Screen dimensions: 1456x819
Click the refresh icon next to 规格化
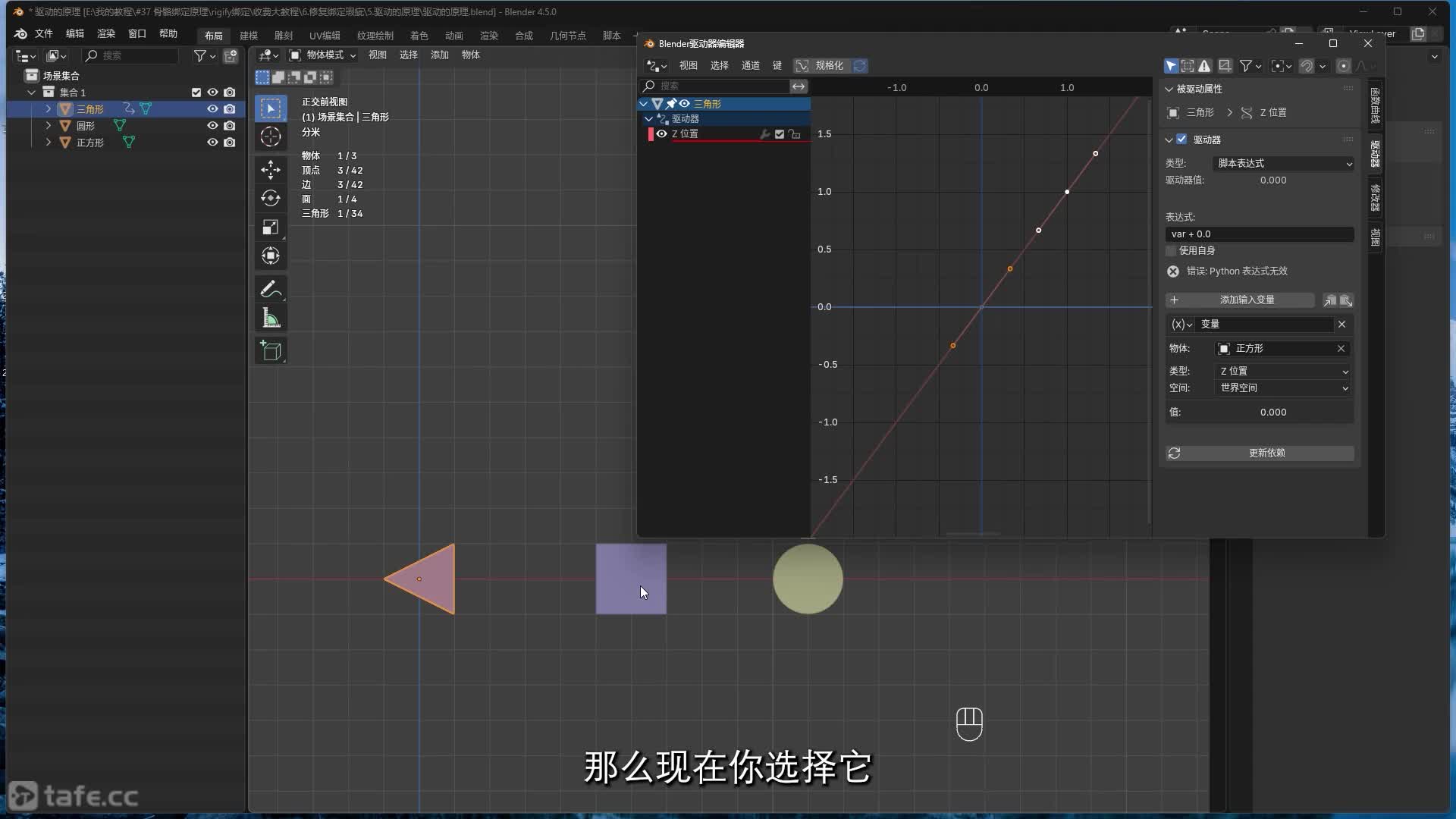click(859, 66)
